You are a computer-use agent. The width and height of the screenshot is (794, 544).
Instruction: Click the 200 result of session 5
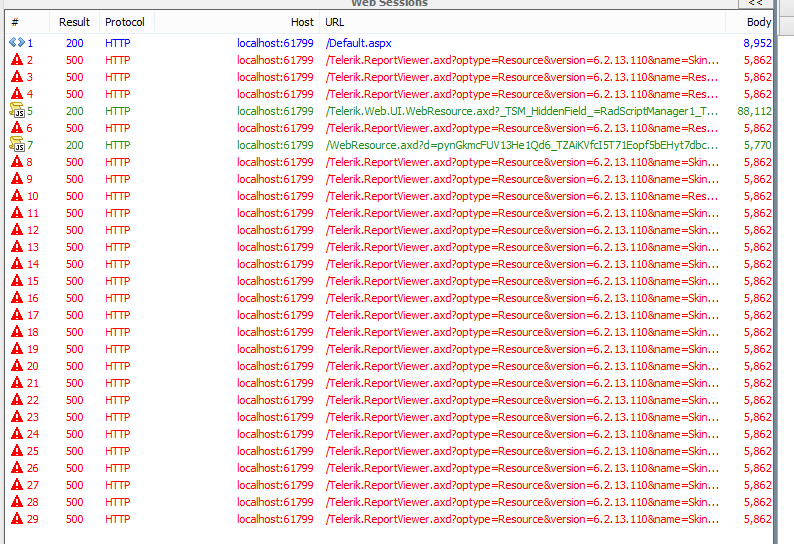point(74,111)
